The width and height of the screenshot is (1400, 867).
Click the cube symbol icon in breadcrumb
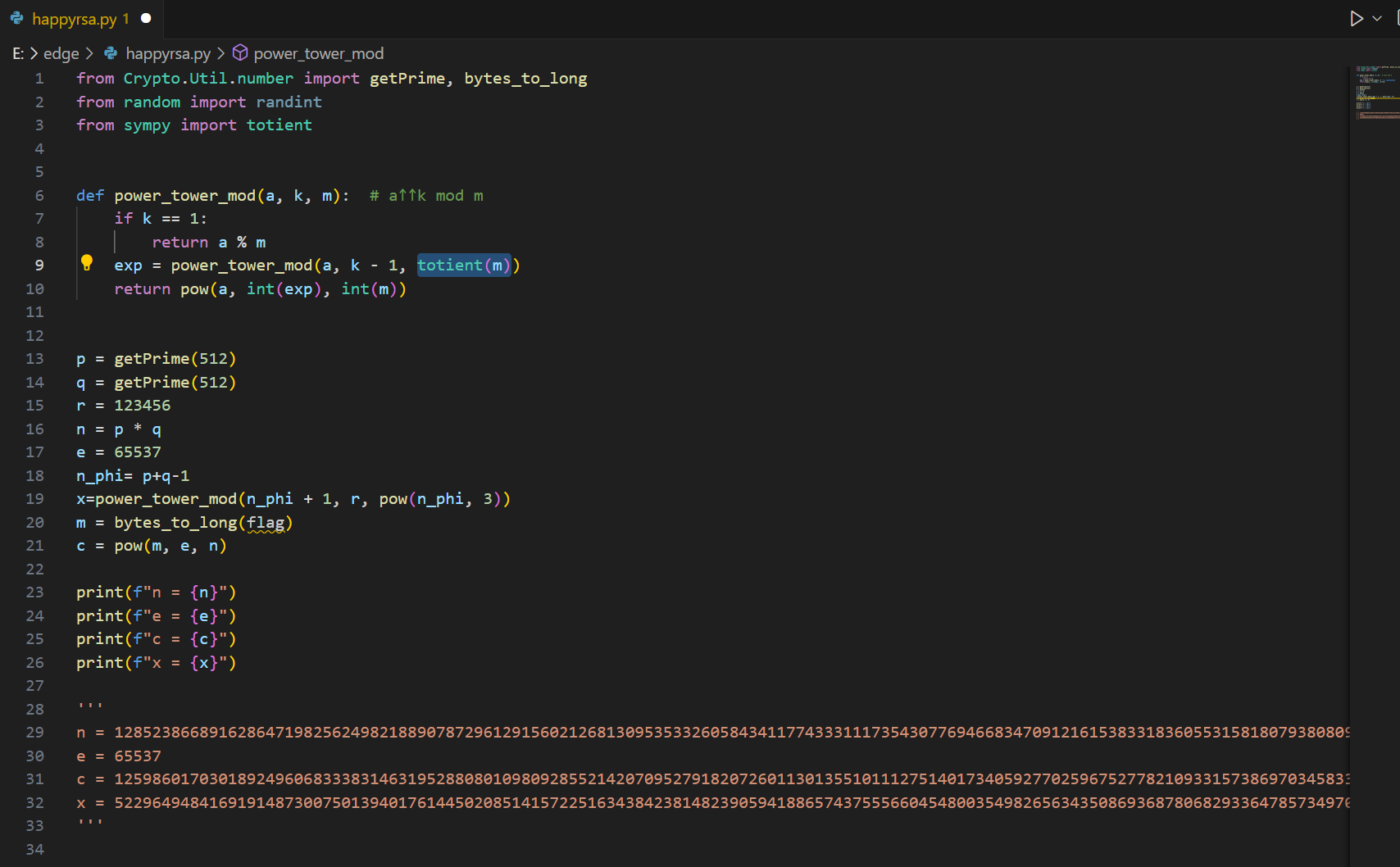240,53
